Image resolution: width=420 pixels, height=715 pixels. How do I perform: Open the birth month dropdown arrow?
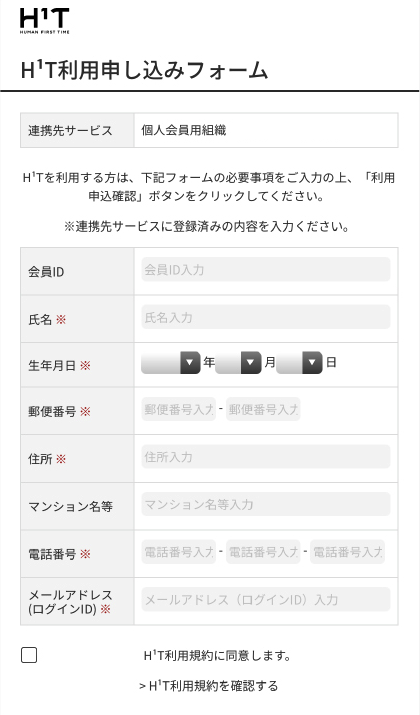coord(251,363)
